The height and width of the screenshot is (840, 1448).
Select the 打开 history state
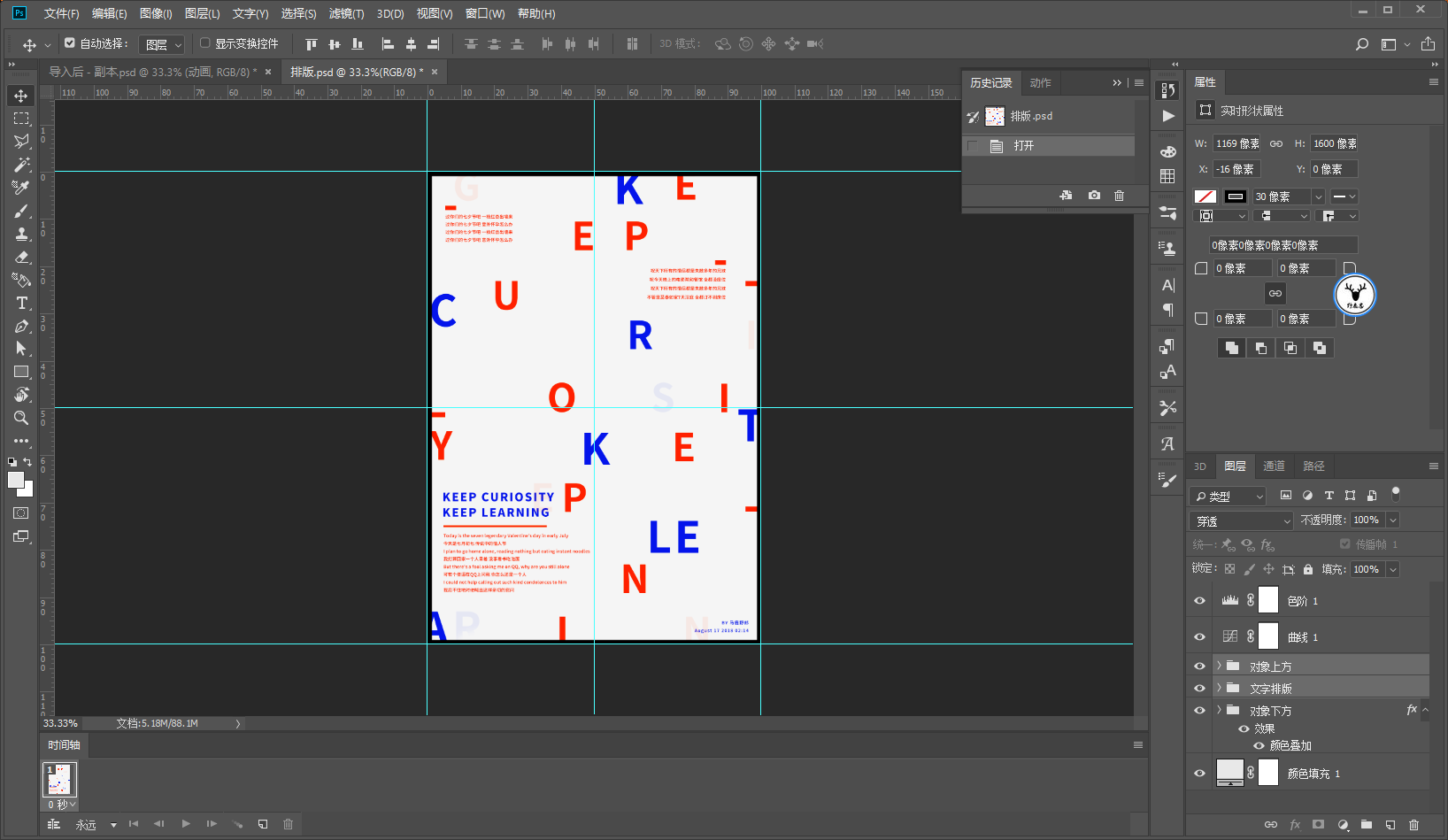click(x=1049, y=146)
